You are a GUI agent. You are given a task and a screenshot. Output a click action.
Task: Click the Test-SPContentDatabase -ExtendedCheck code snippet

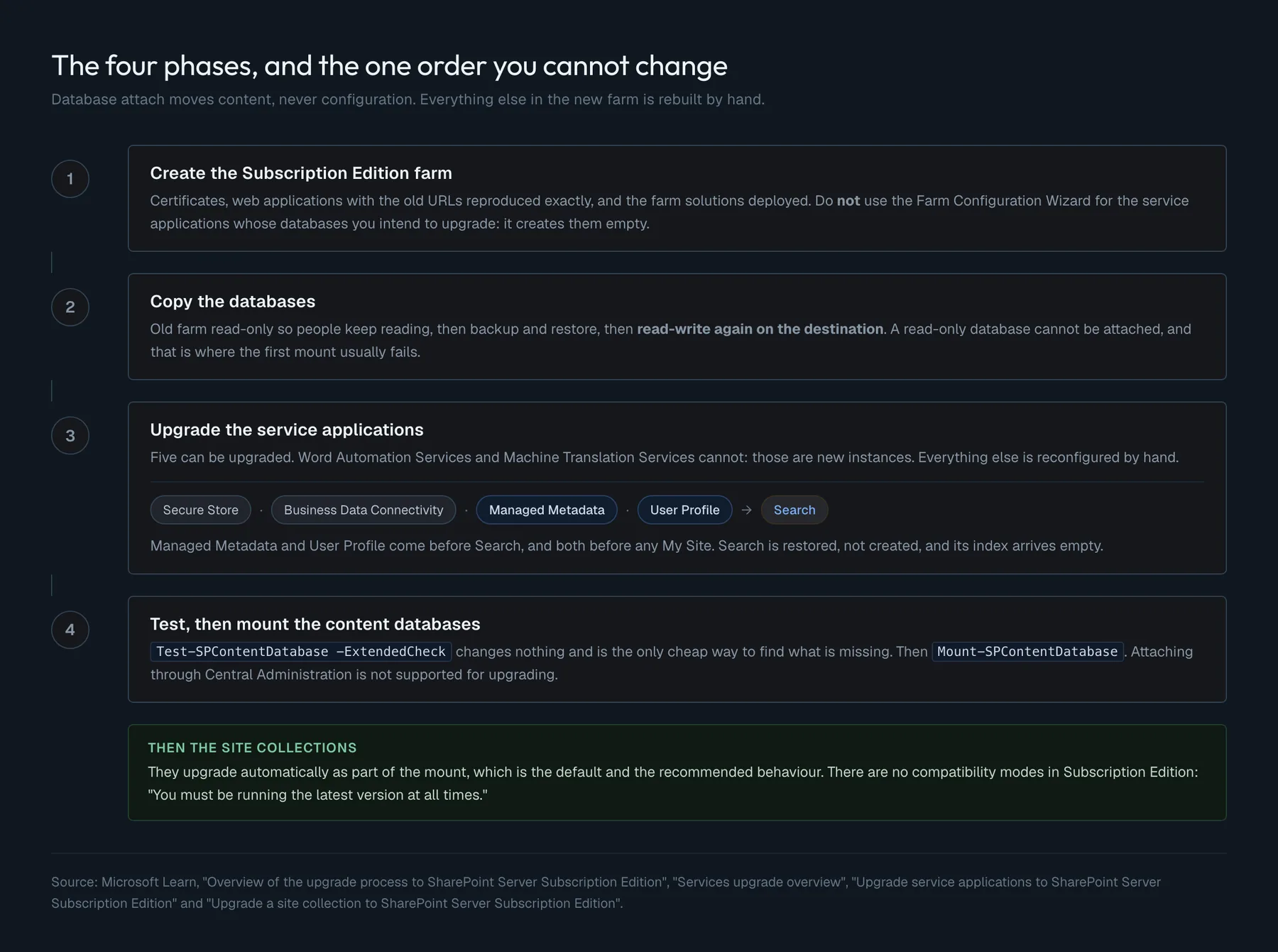click(301, 652)
